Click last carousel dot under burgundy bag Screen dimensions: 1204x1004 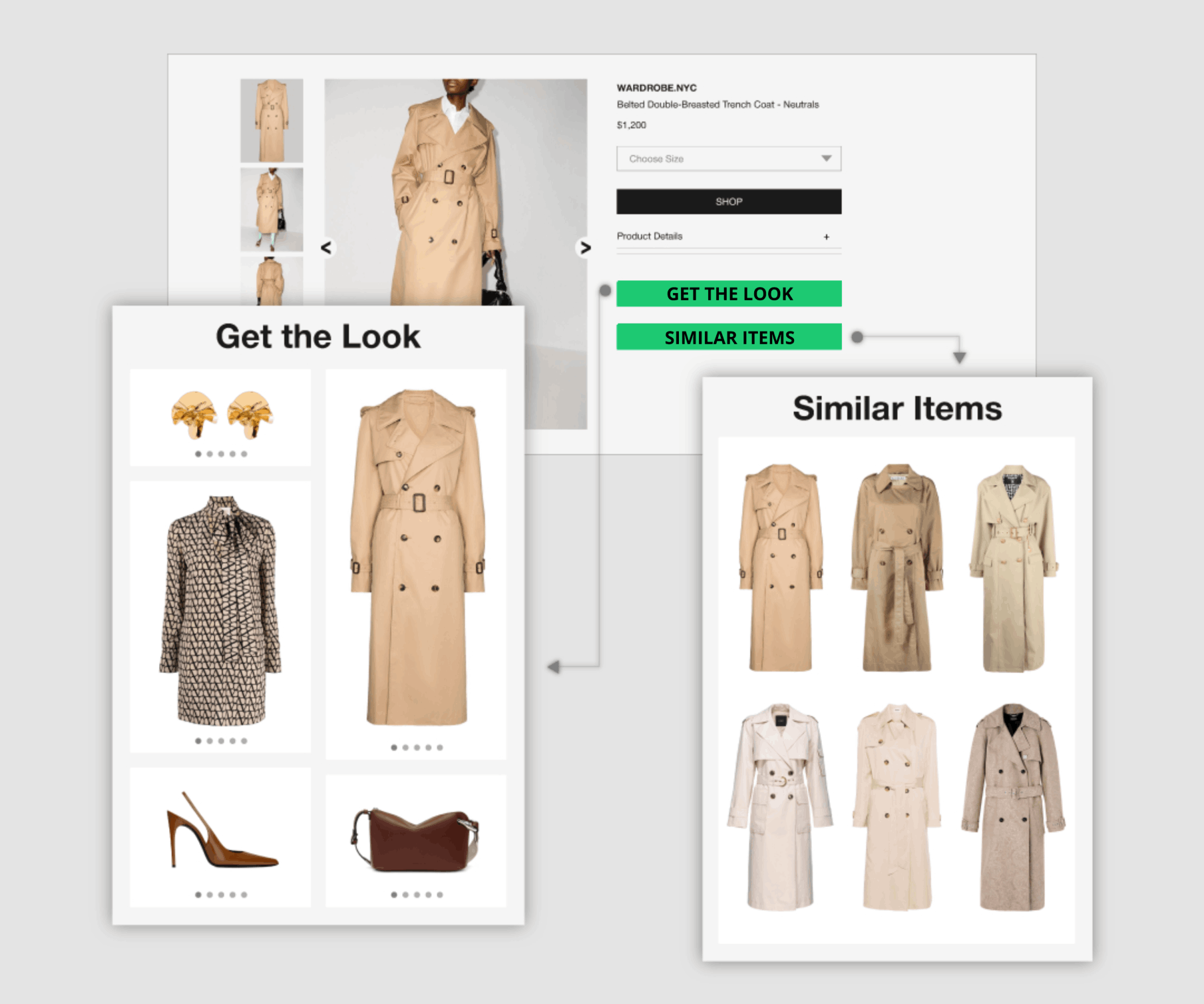coord(440,895)
